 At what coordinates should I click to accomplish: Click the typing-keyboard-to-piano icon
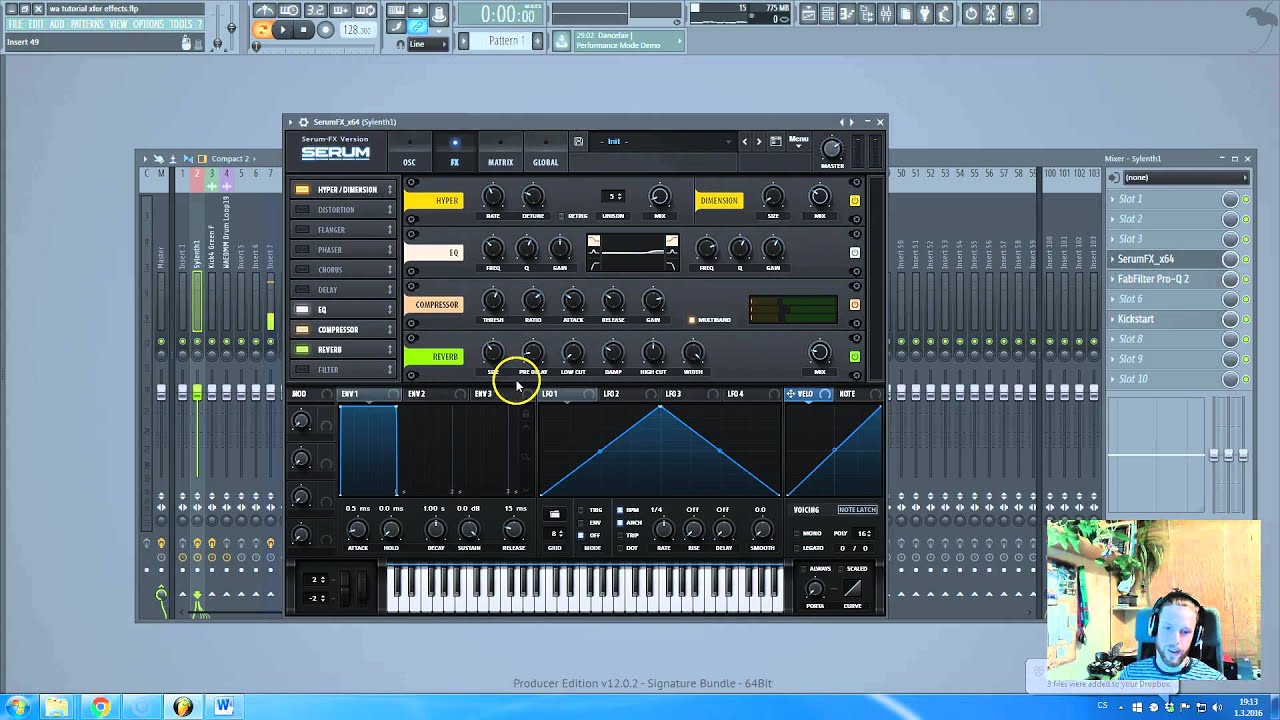point(396,9)
